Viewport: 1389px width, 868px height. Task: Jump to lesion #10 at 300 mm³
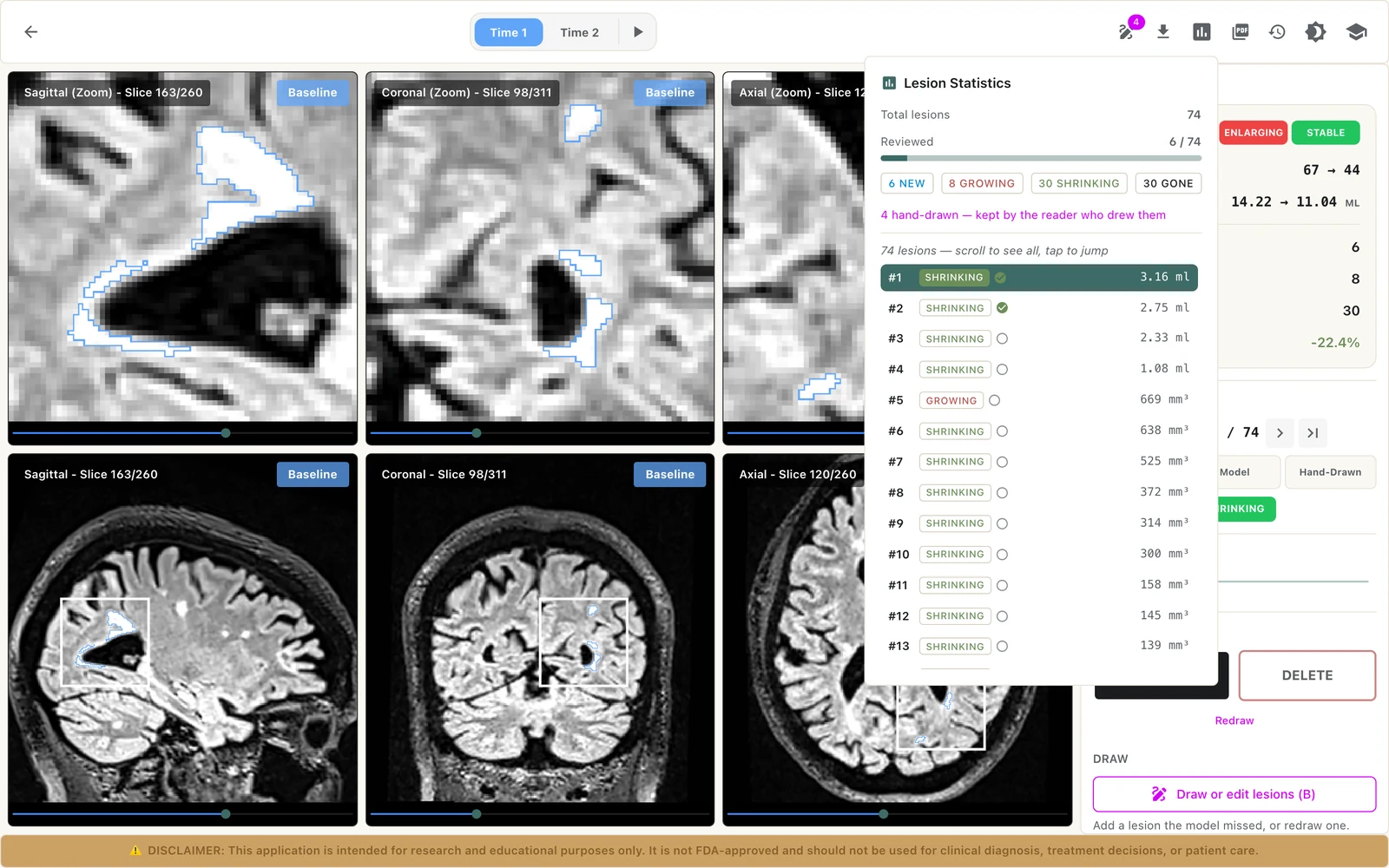point(1039,554)
